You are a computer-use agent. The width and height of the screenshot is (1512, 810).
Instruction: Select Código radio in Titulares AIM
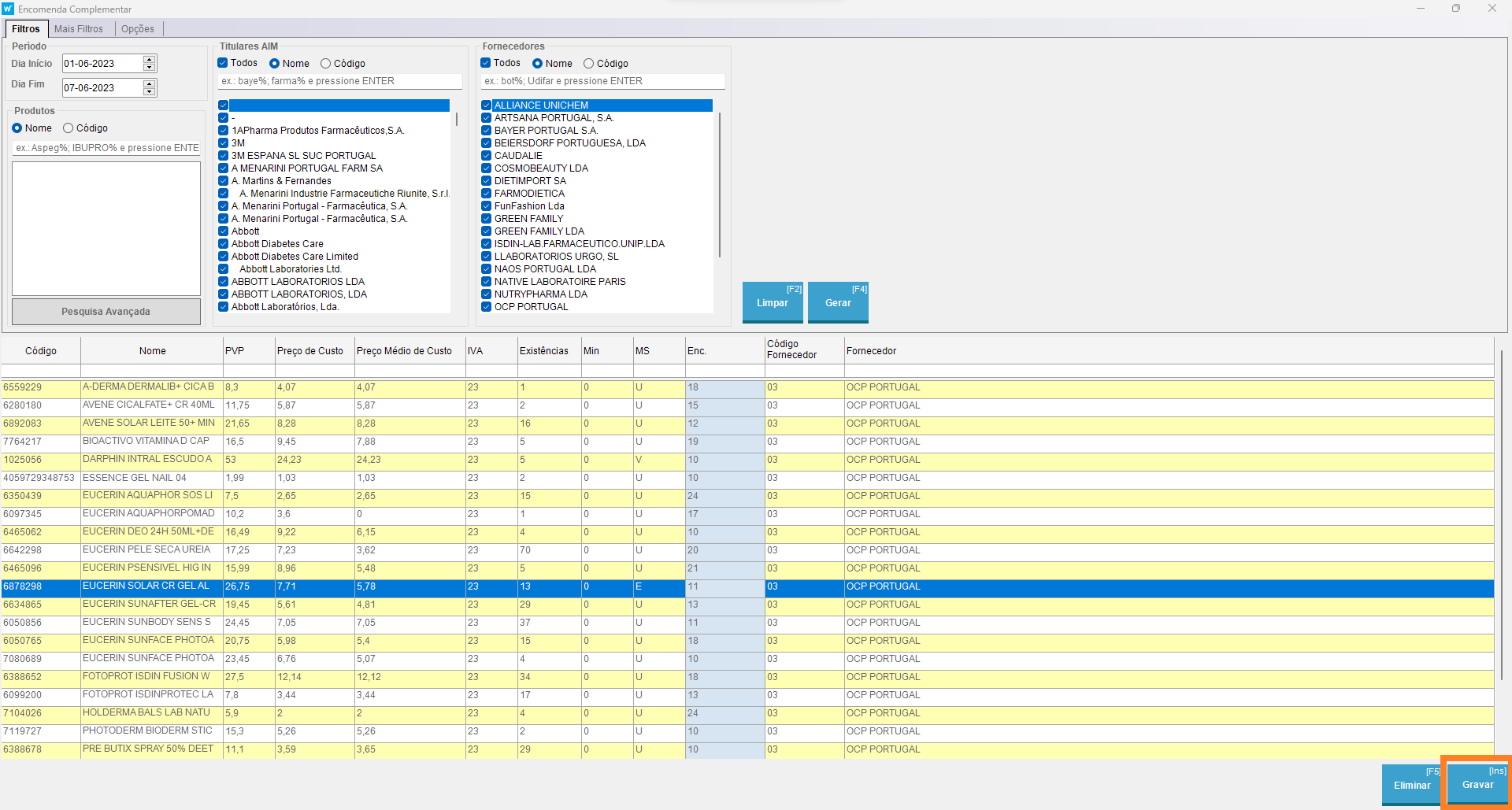click(x=325, y=64)
